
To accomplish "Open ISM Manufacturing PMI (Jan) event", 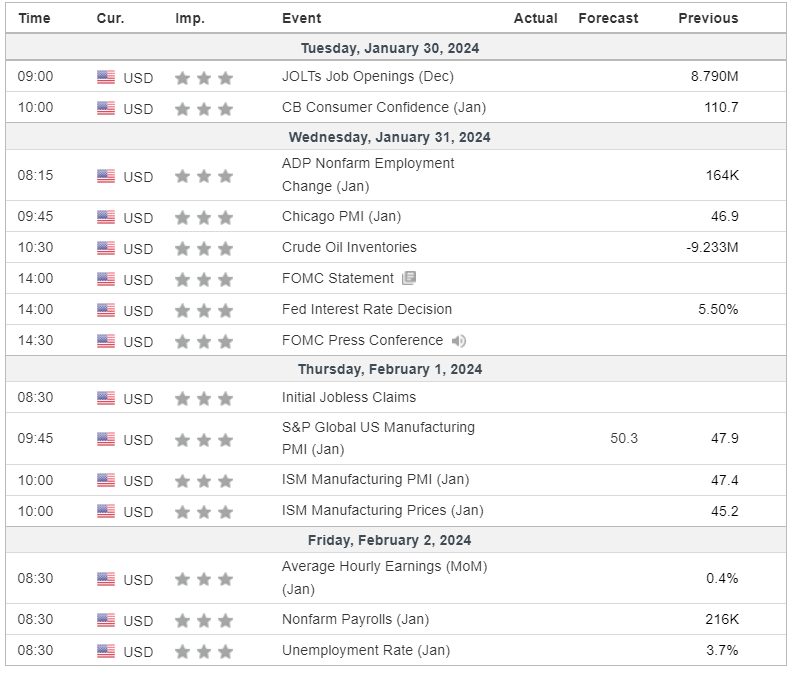I will click(x=375, y=479).
